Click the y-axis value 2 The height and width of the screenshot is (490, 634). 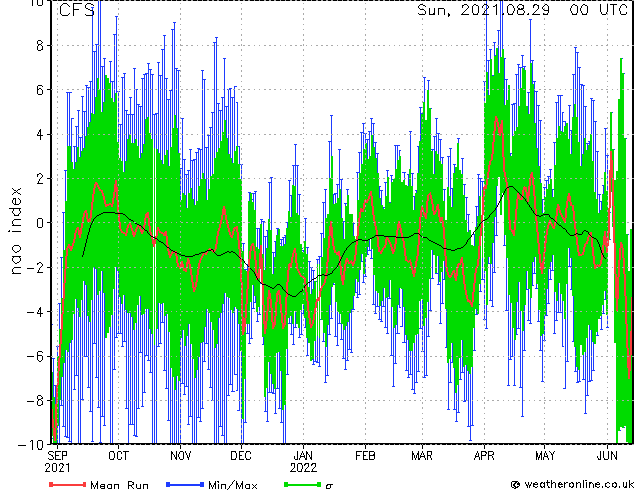point(40,178)
